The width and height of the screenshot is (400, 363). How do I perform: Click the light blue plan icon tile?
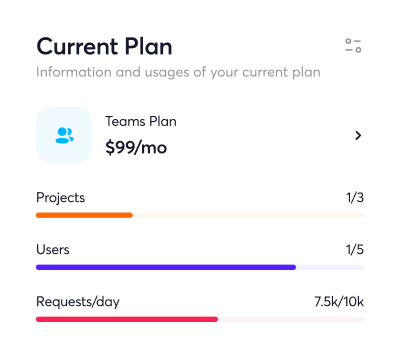[x=64, y=135]
